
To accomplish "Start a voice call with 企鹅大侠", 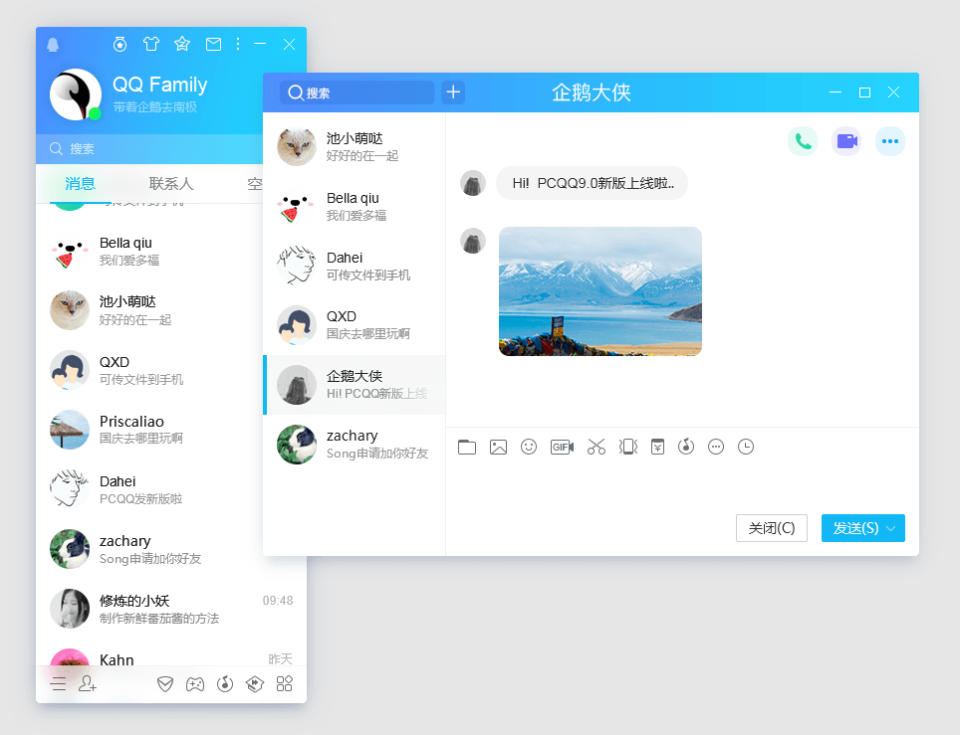I will point(802,141).
